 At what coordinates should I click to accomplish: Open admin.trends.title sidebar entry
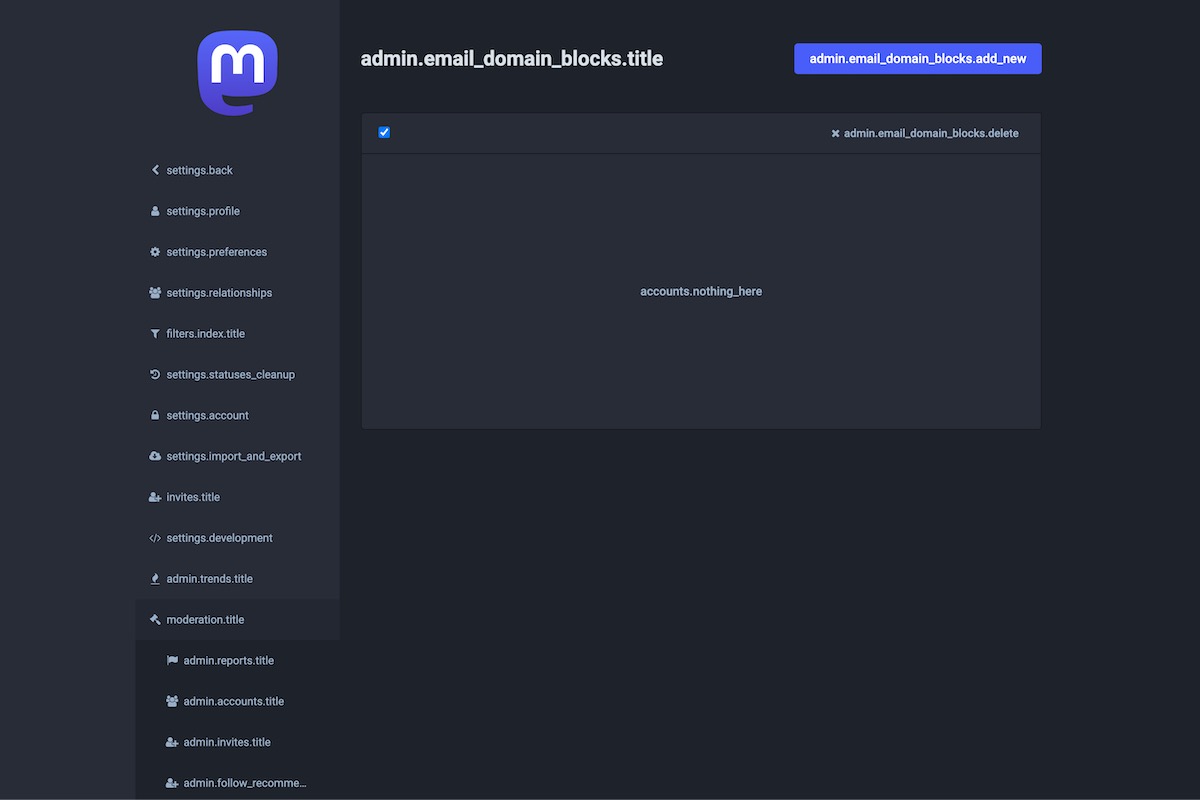coord(209,579)
